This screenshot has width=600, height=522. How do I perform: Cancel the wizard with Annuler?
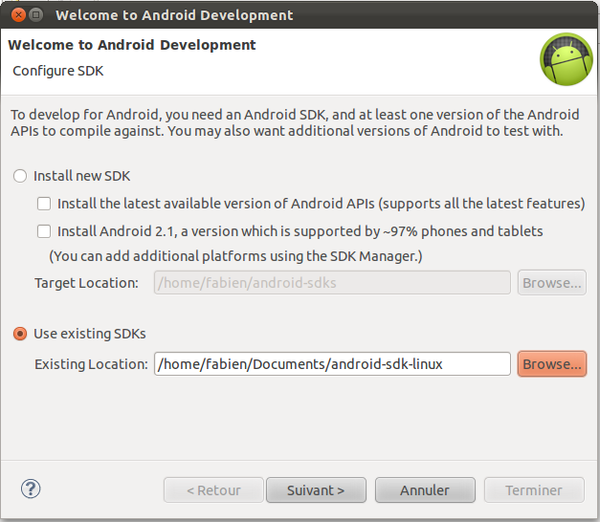coord(425,490)
